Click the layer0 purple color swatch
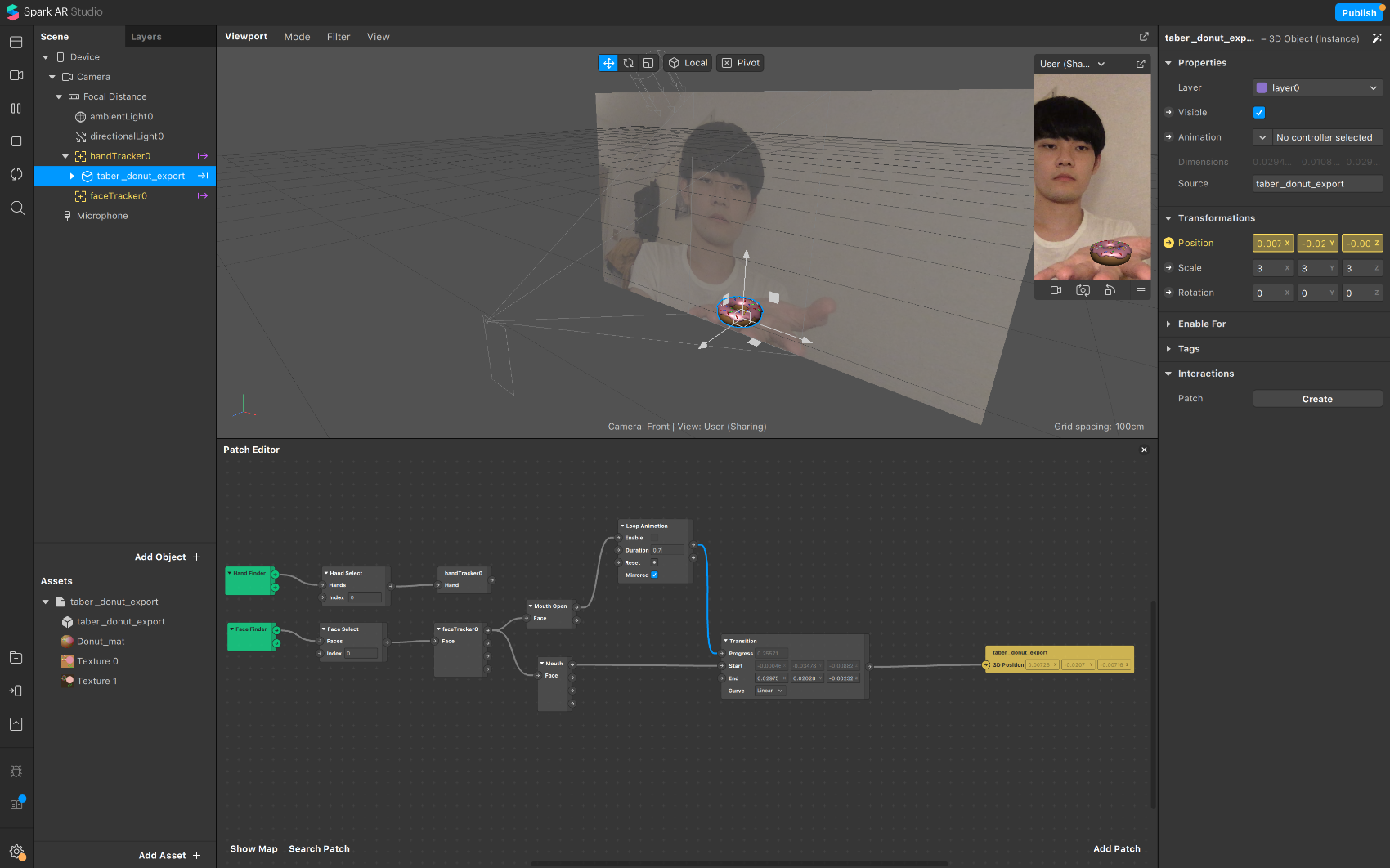Viewport: 1390px width, 868px height. 1262,88
